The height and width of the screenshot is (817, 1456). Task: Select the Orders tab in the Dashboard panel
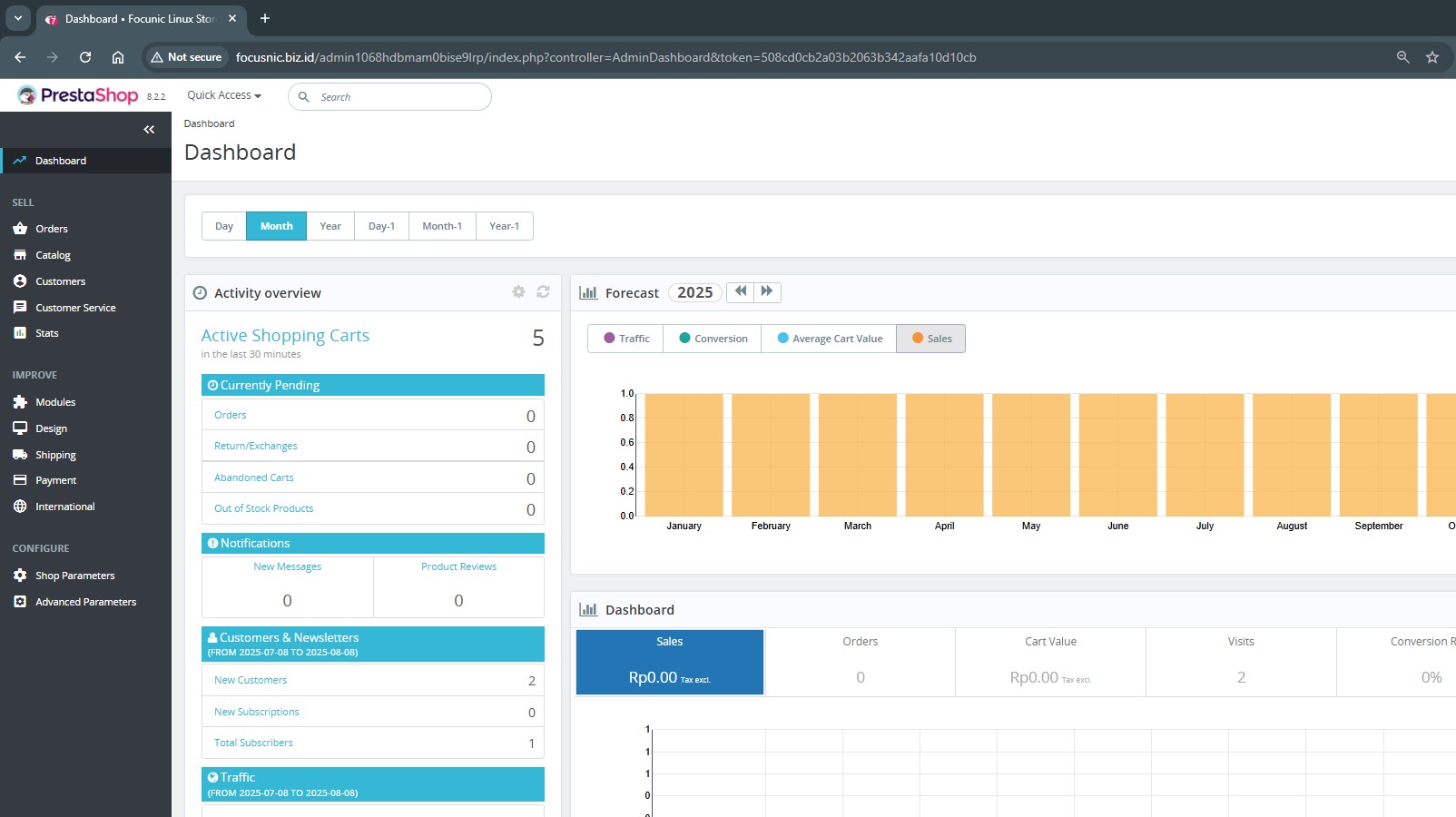(x=860, y=662)
